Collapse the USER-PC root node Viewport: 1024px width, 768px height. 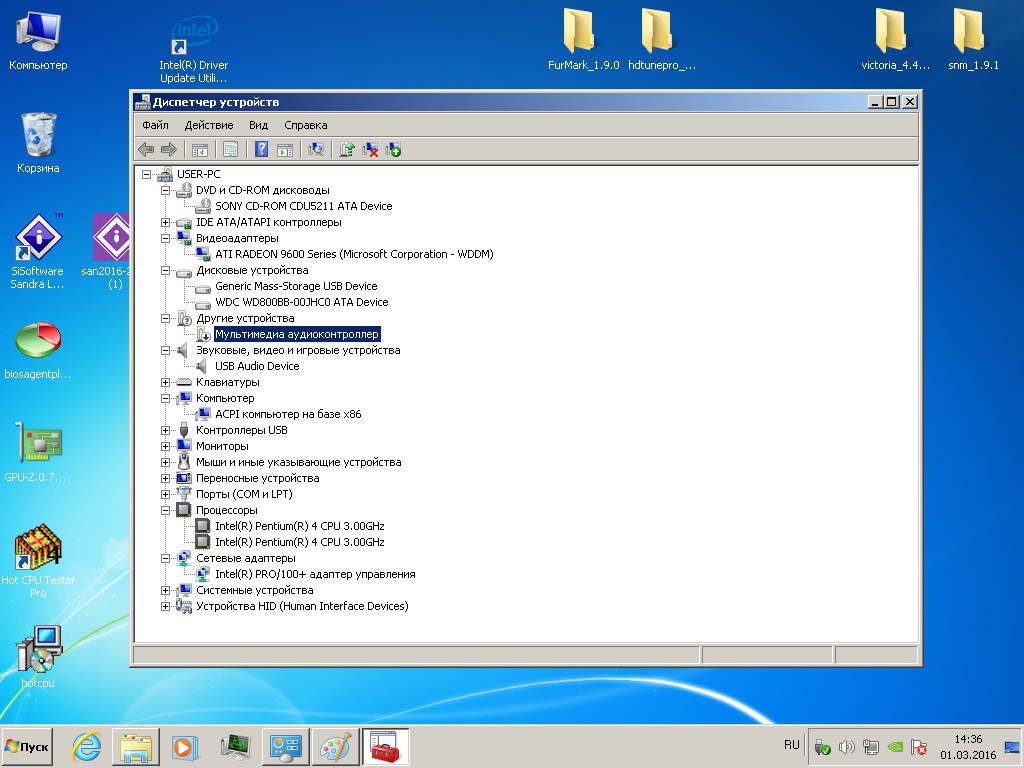[x=147, y=174]
